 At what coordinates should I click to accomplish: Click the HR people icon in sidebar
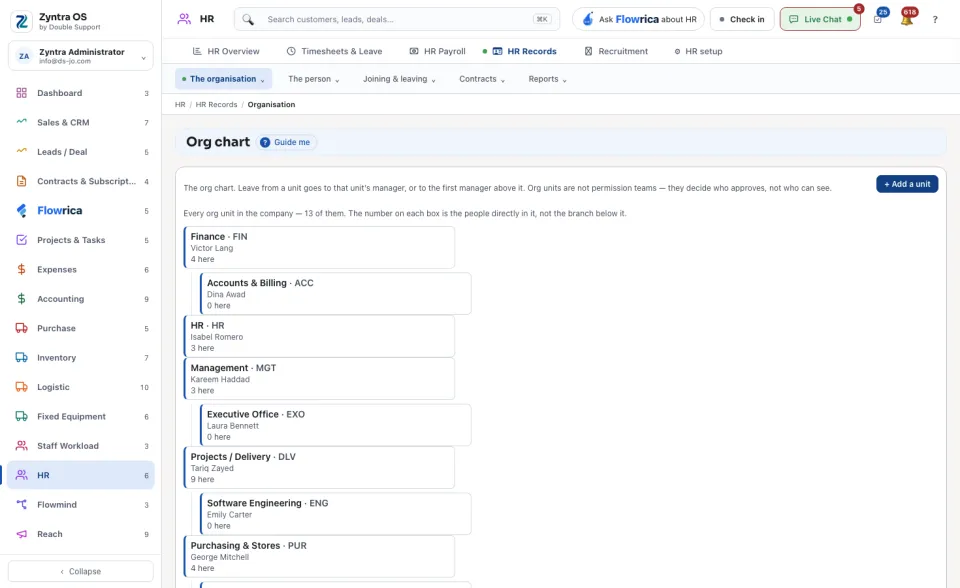pyautogui.click(x=21, y=475)
